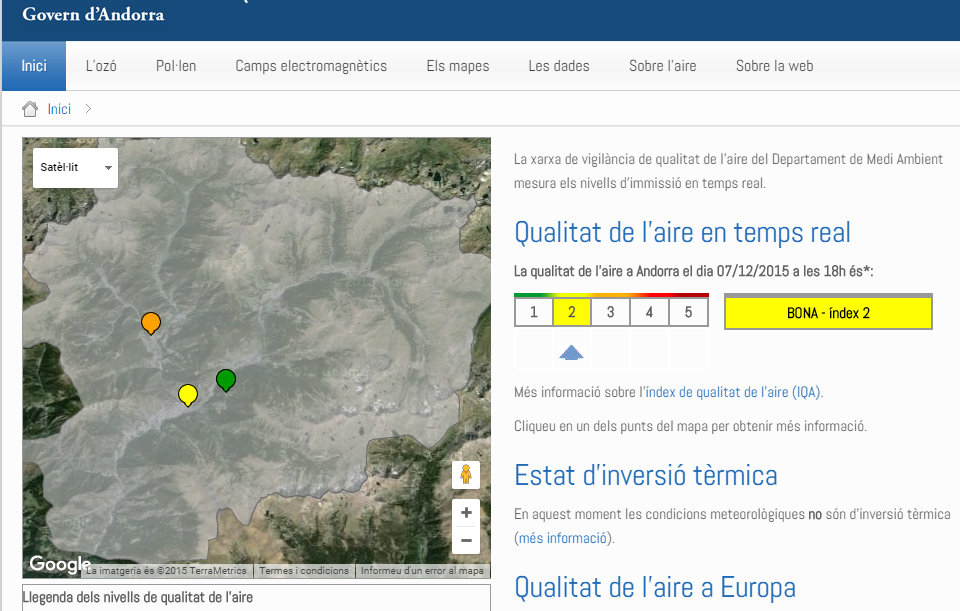Click the home icon in breadcrumb

(29, 109)
